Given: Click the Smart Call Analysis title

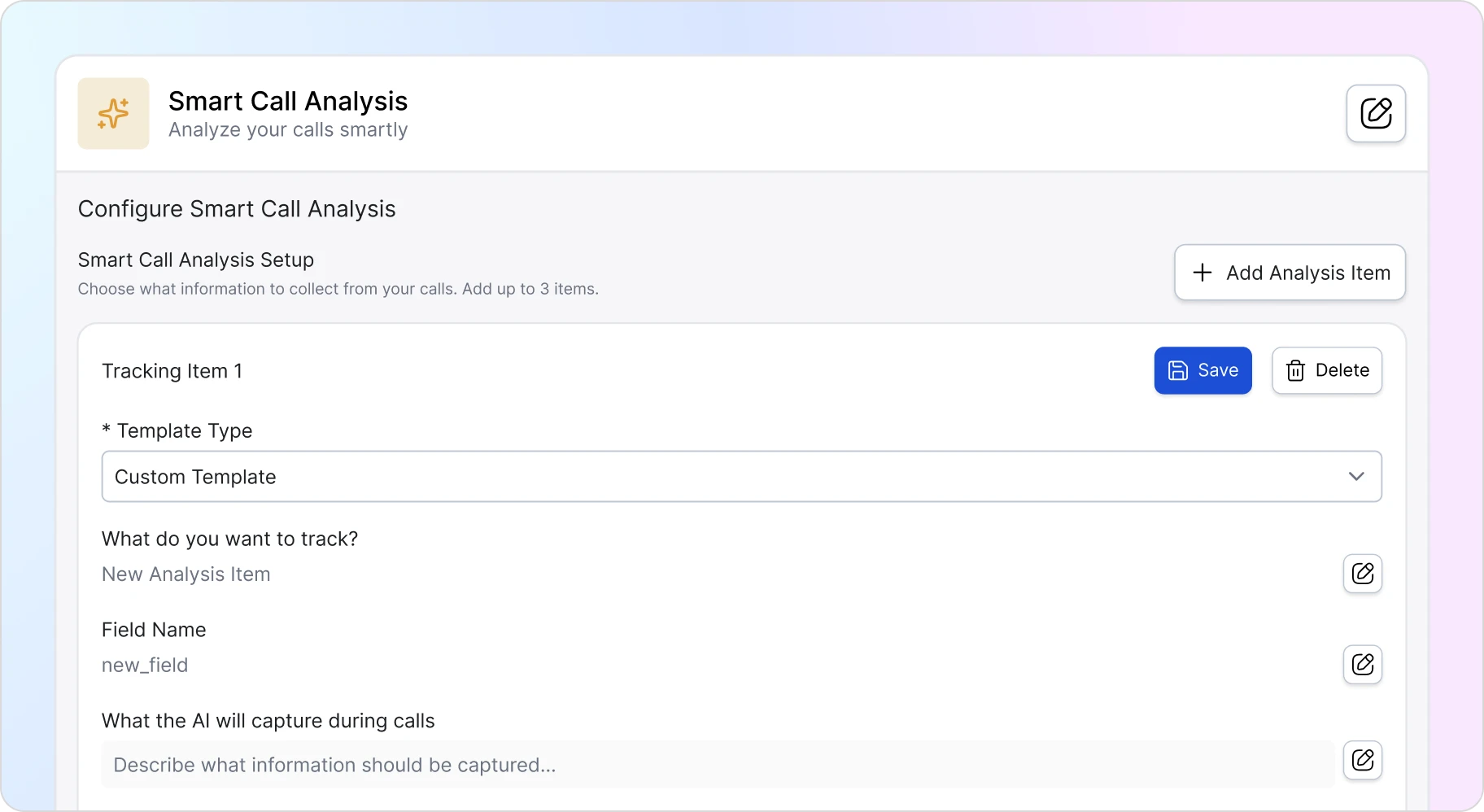Looking at the screenshot, I should [288, 100].
